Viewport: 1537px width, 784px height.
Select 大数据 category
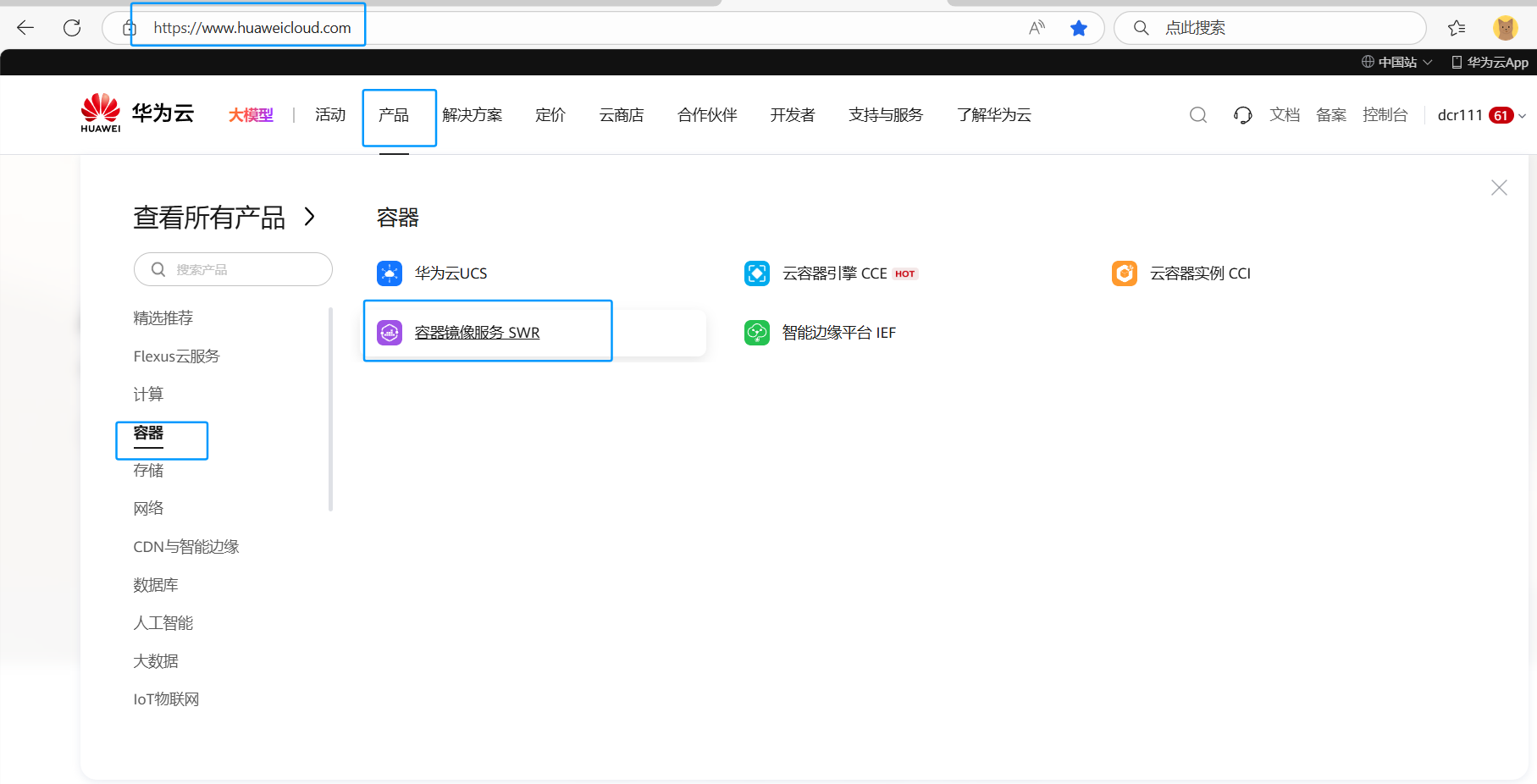[x=156, y=661]
